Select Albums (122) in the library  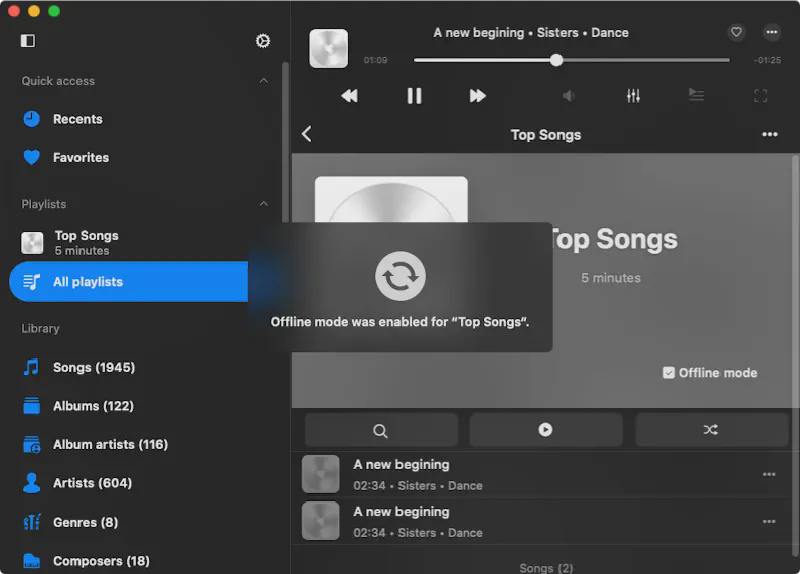click(x=92, y=406)
